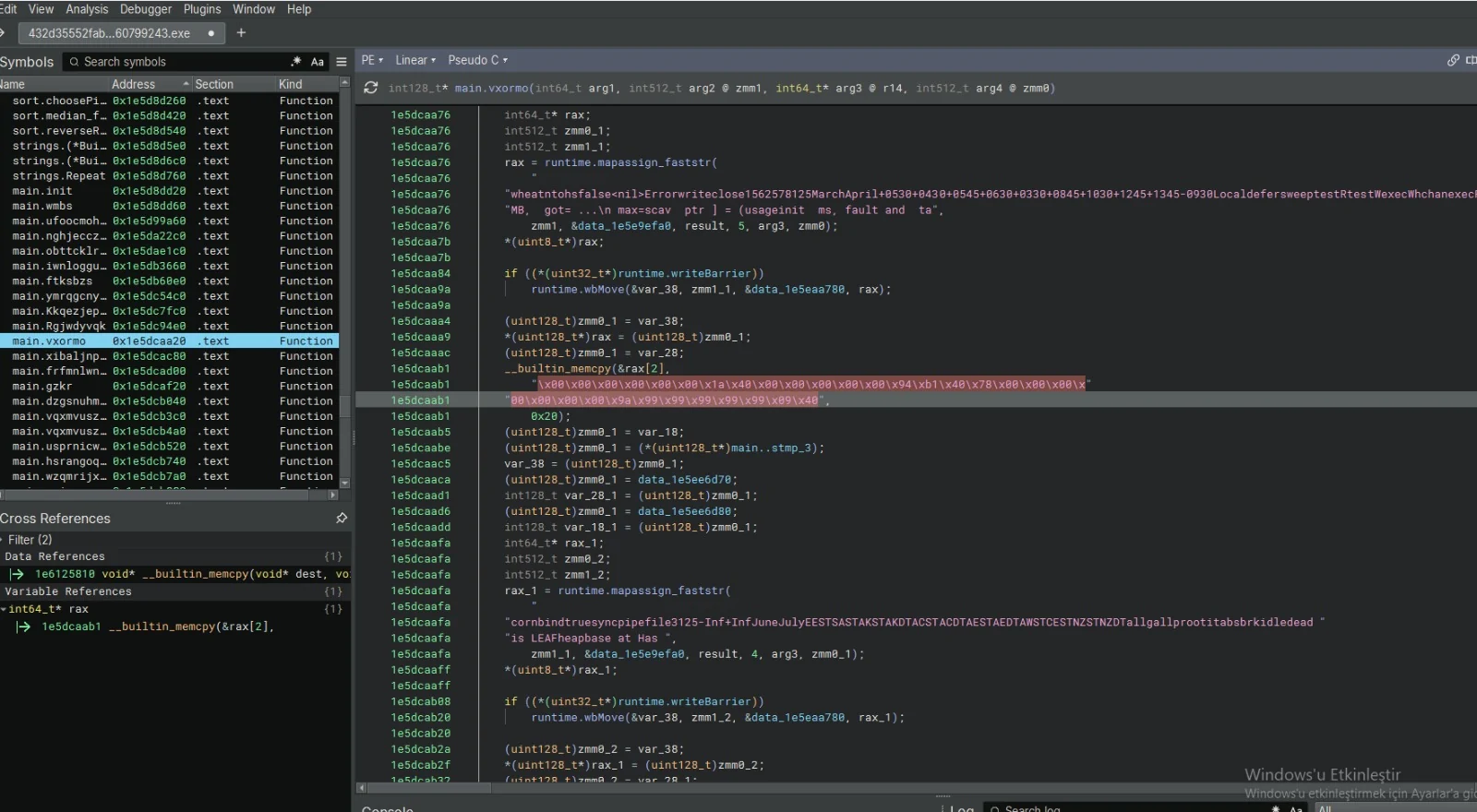The height and width of the screenshot is (812, 1477).
Task: Click the split pane icon in the view header
Action: pos(1471,60)
